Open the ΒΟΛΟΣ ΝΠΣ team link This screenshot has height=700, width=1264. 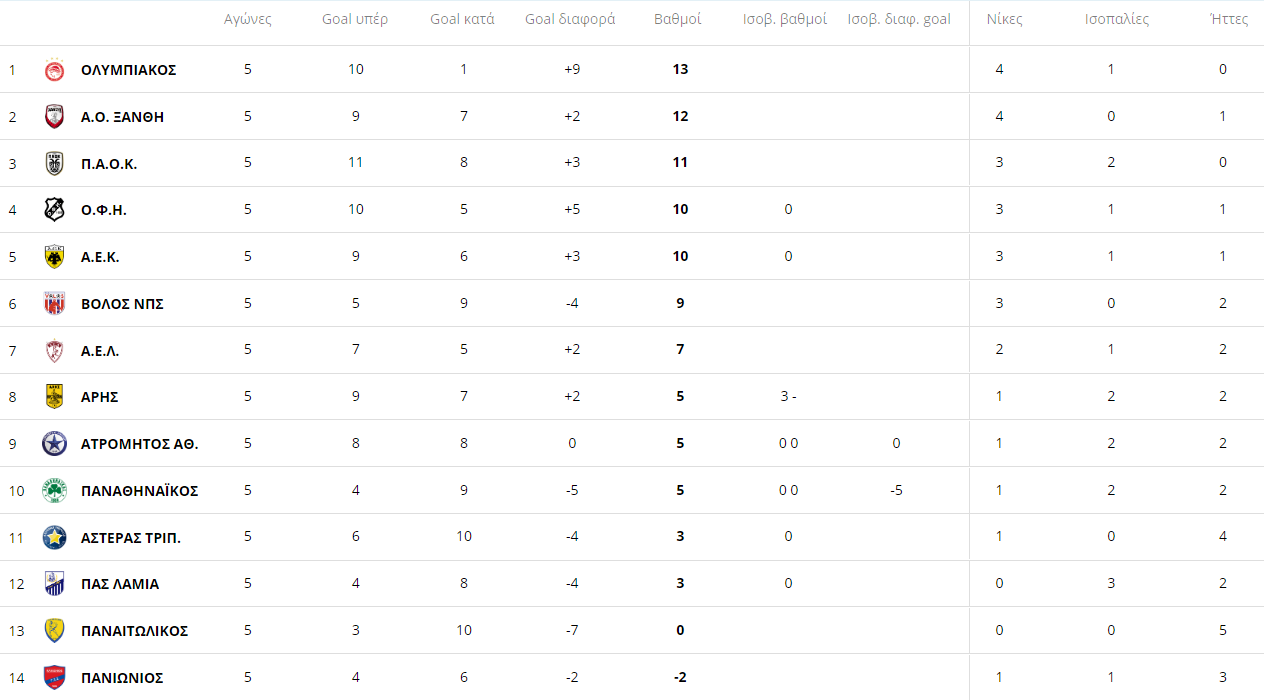pyautogui.click(x=122, y=304)
